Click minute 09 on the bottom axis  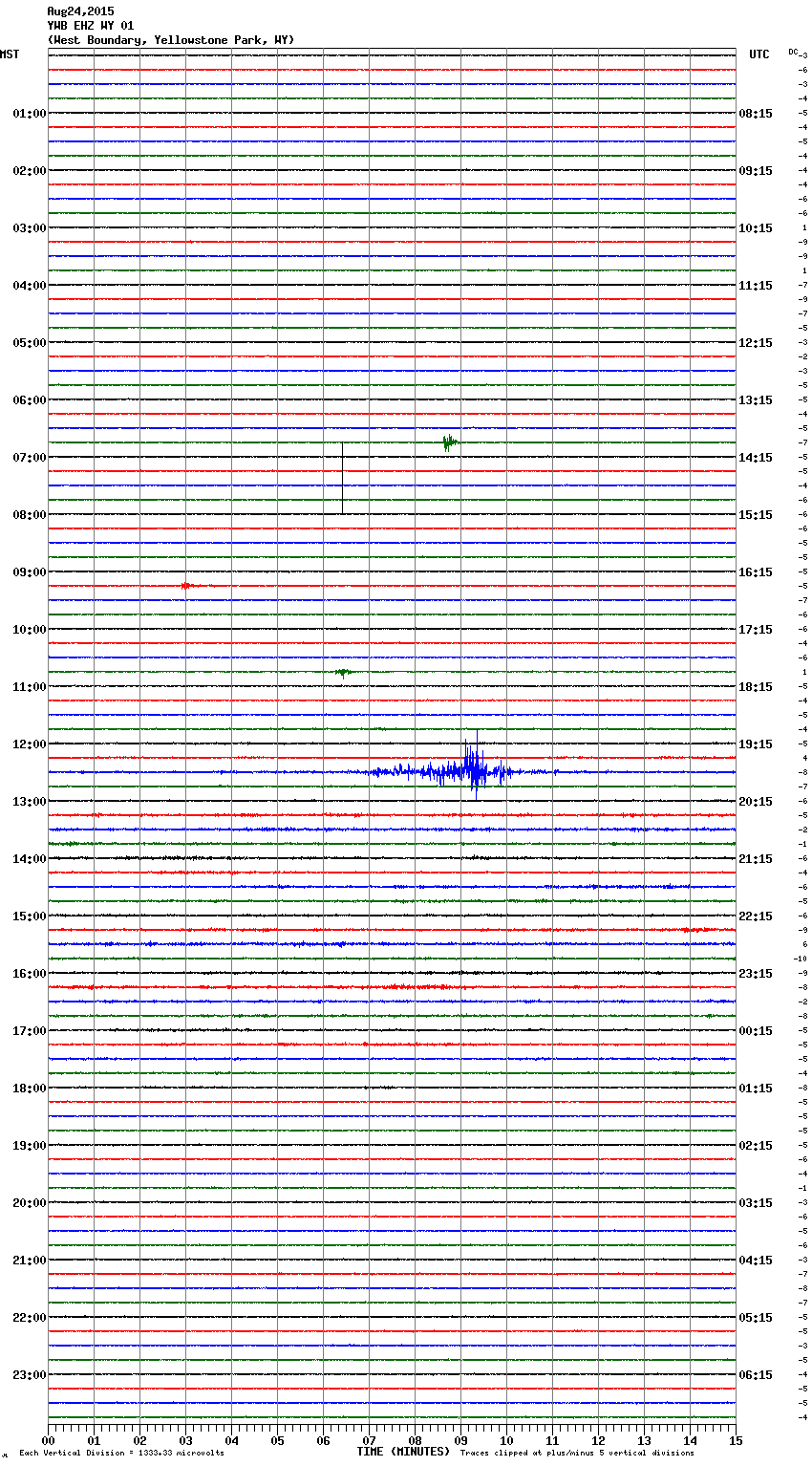tap(460, 1440)
